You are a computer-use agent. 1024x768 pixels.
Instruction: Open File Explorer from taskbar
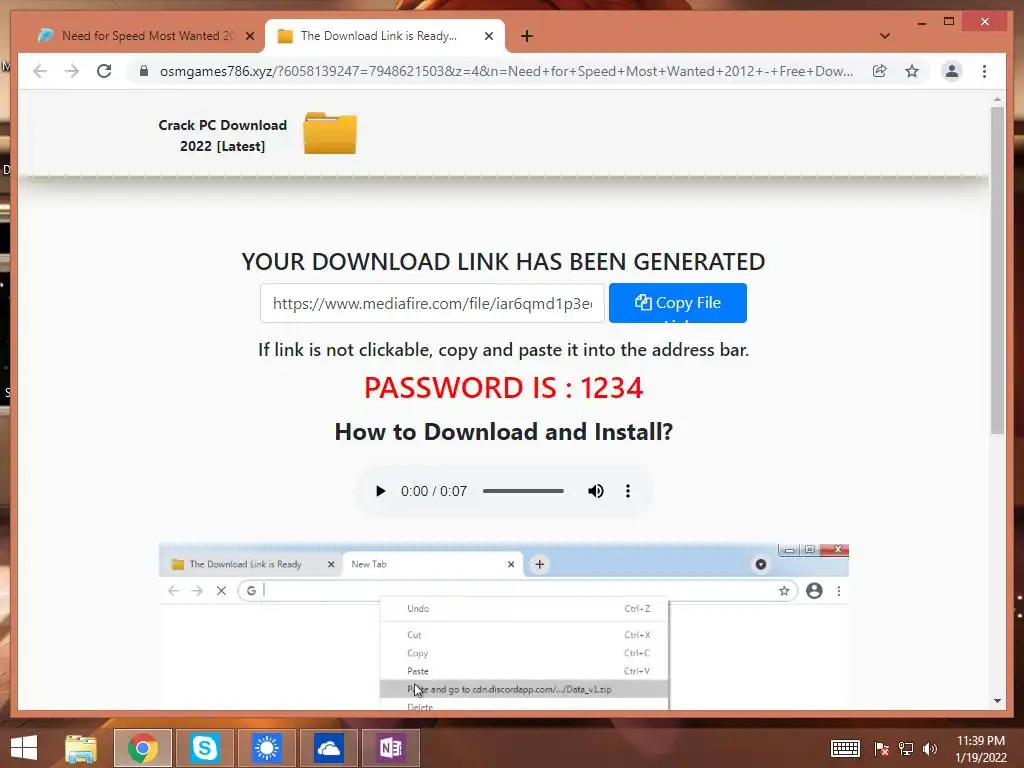[x=81, y=748]
